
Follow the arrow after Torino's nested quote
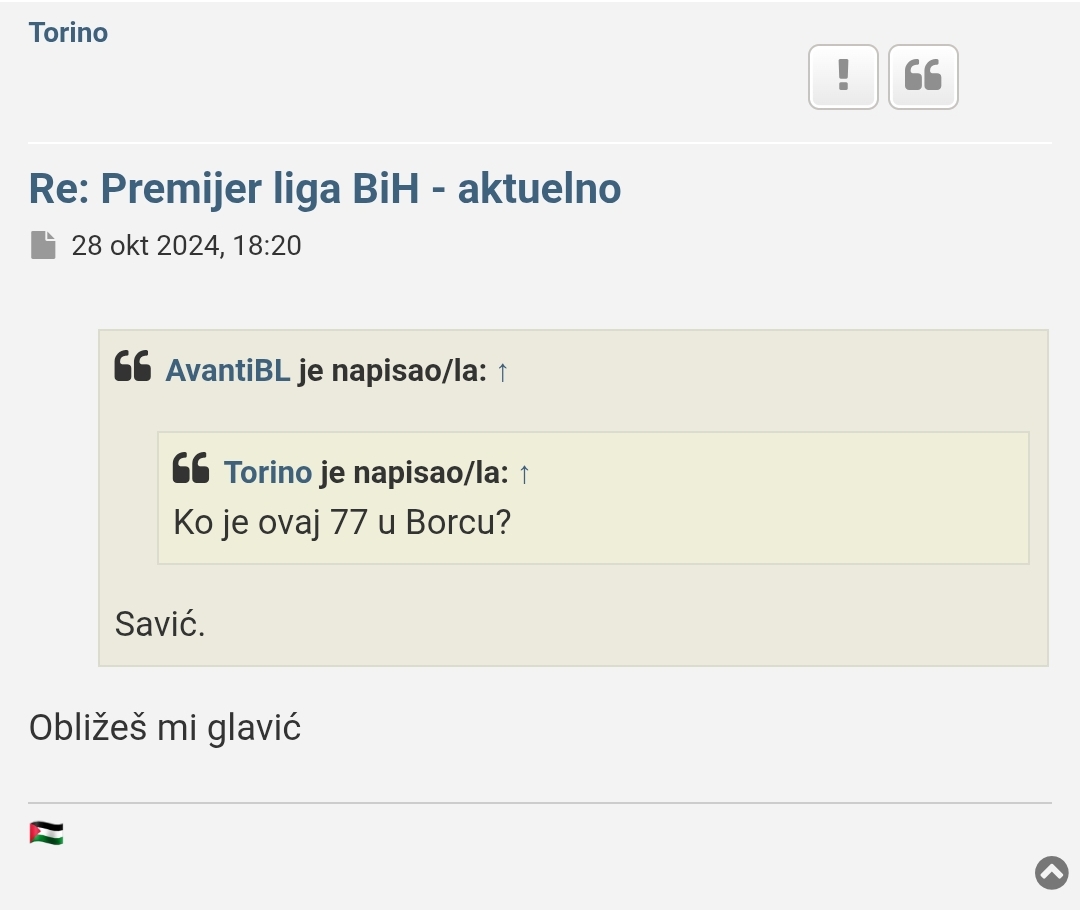point(524,472)
